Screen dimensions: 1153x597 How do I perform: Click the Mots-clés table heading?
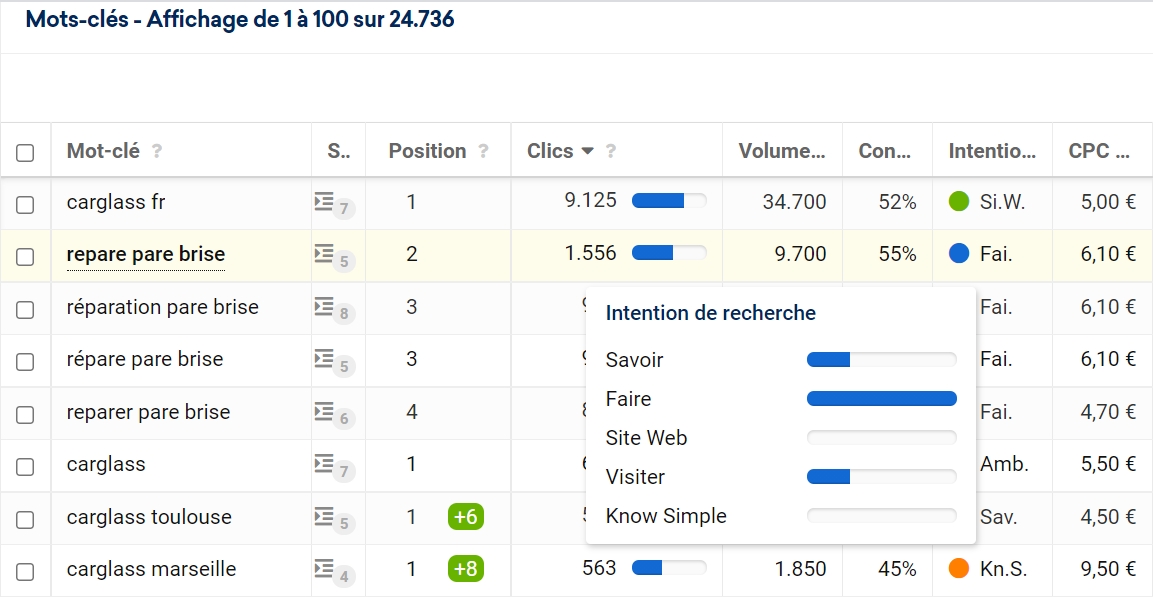tap(240, 20)
